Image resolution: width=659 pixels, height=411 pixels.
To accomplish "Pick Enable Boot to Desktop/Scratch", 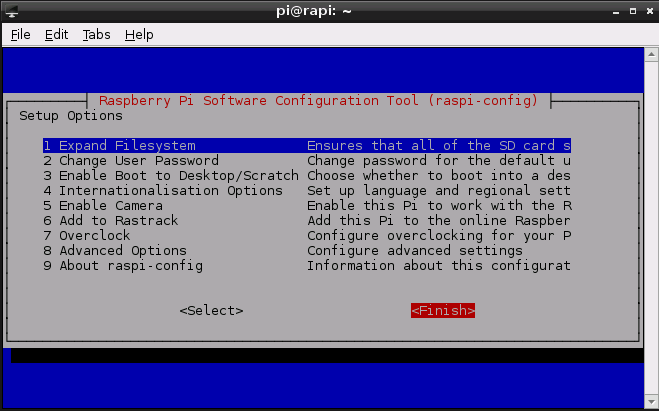I will click(171, 176).
